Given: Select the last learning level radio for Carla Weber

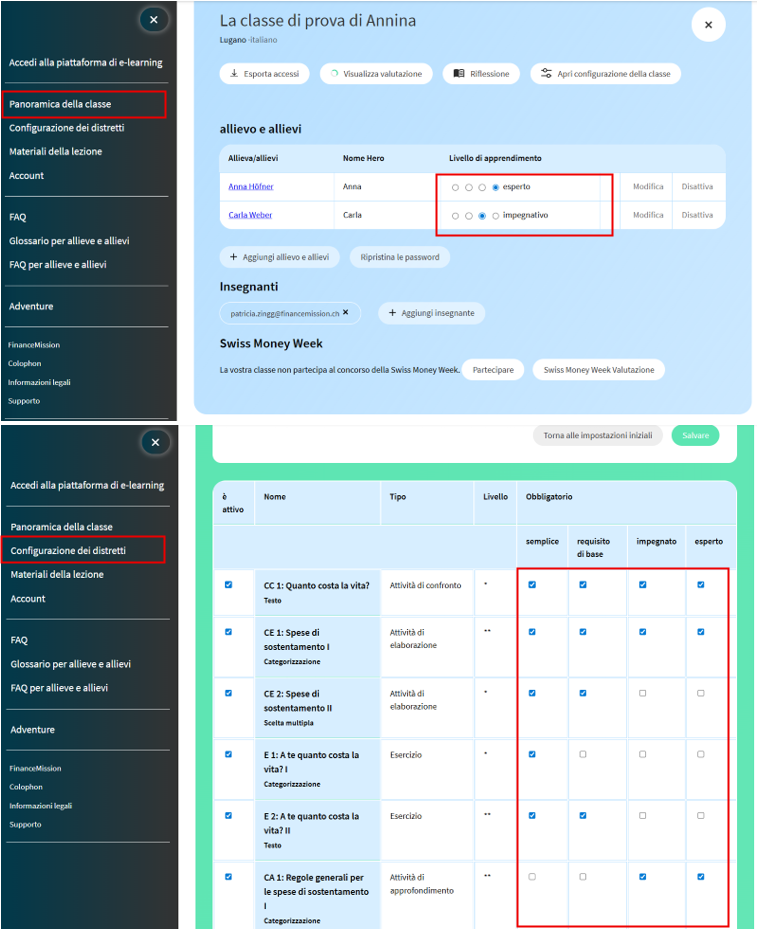Looking at the screenshot, I should pyautogui.click(x=495, y=215).
